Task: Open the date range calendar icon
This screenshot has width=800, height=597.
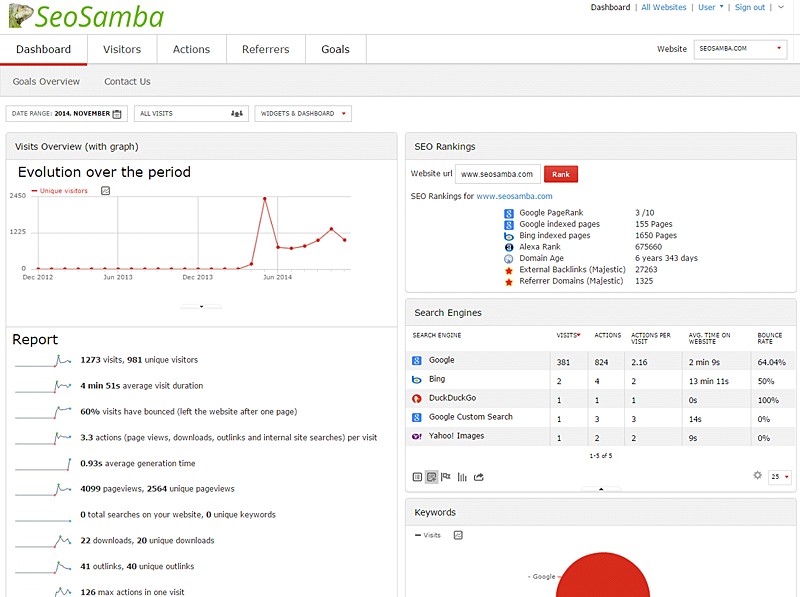Action: click(117, 114)
